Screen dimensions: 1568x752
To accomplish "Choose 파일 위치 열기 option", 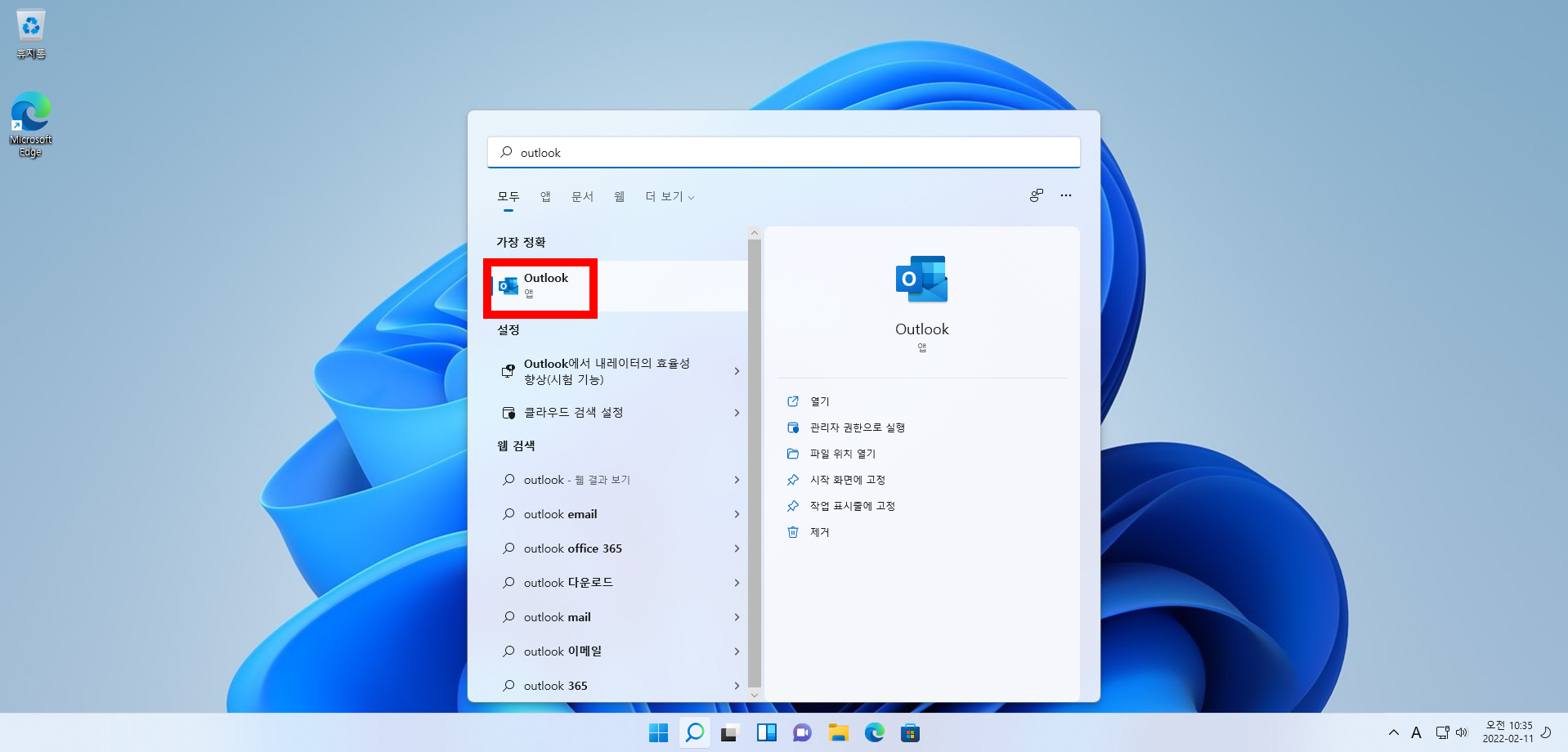I will 842,454.
